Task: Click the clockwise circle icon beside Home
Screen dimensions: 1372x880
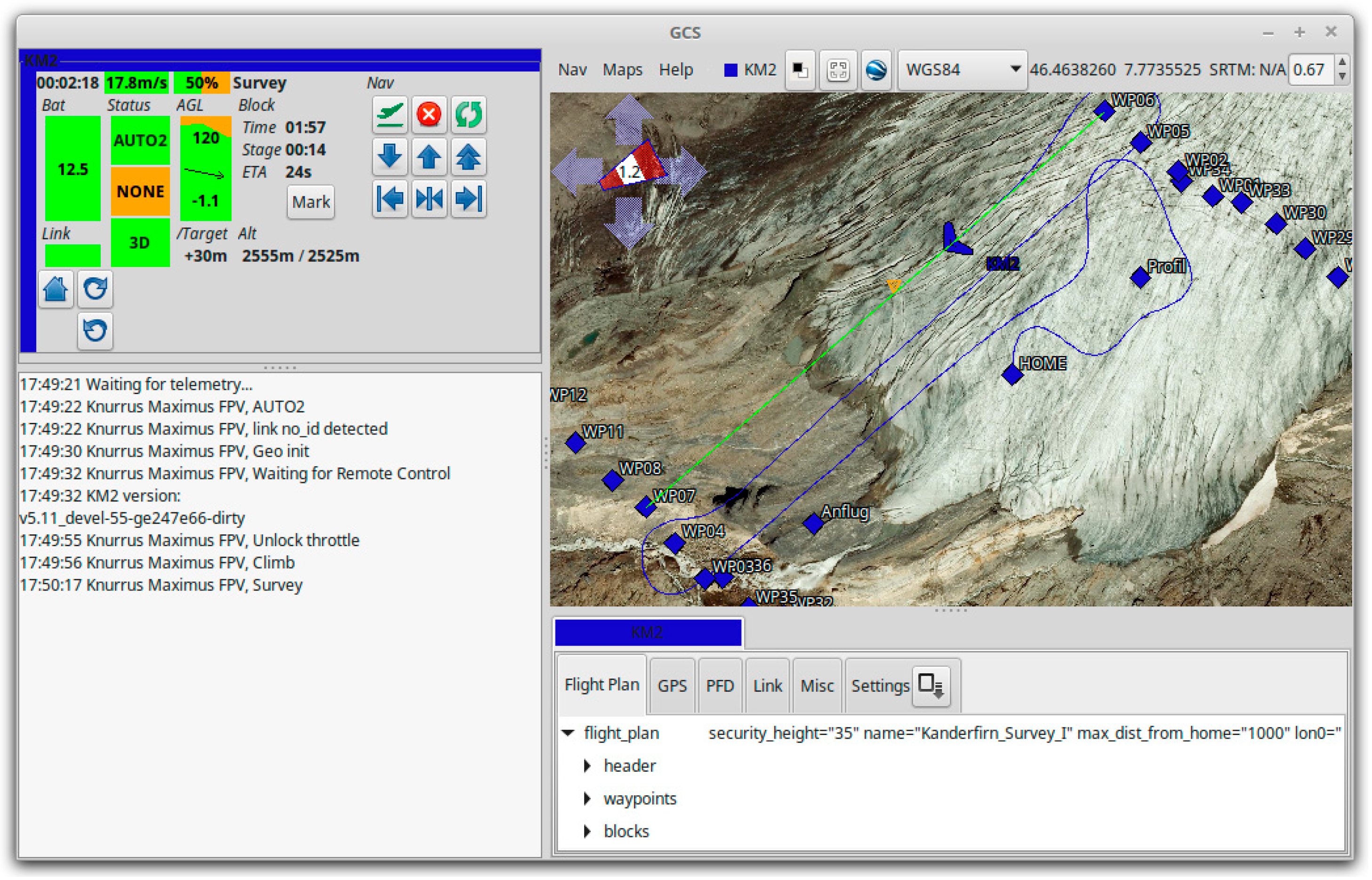Action: pos(96,289)
